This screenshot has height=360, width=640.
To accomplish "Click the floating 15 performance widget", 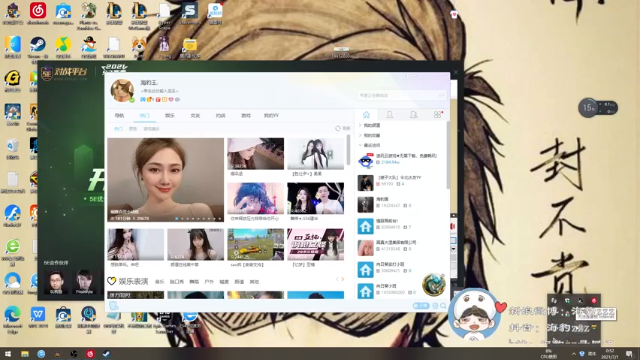I will (x=598, y=108).
